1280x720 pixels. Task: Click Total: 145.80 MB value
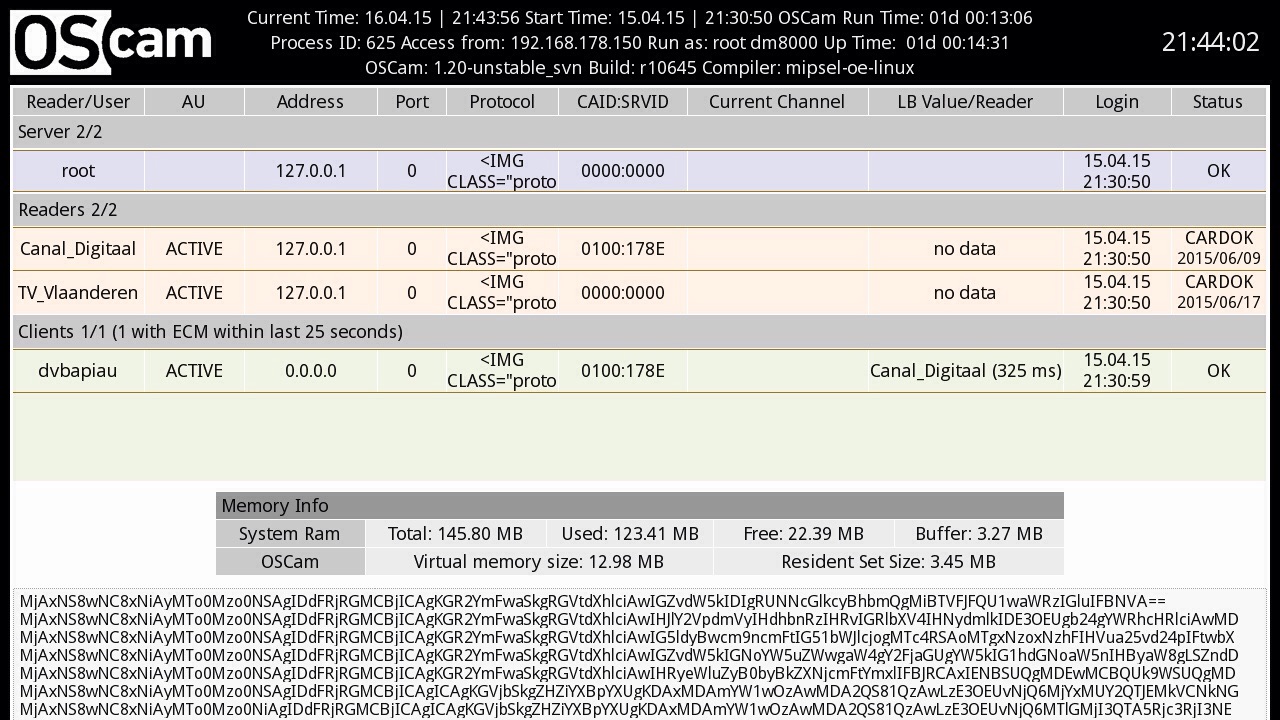pos(455,534)
